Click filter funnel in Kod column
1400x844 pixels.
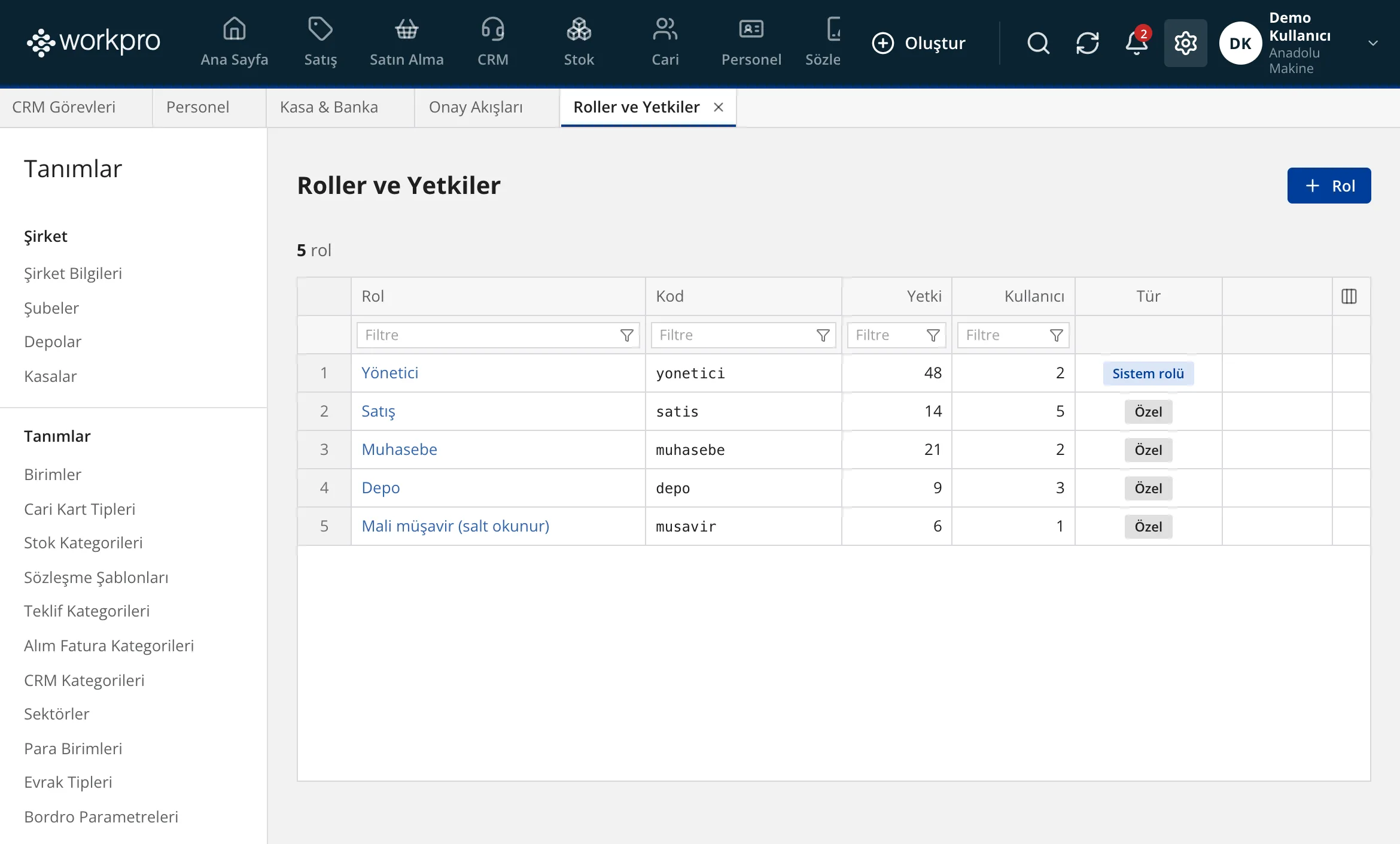823,335
